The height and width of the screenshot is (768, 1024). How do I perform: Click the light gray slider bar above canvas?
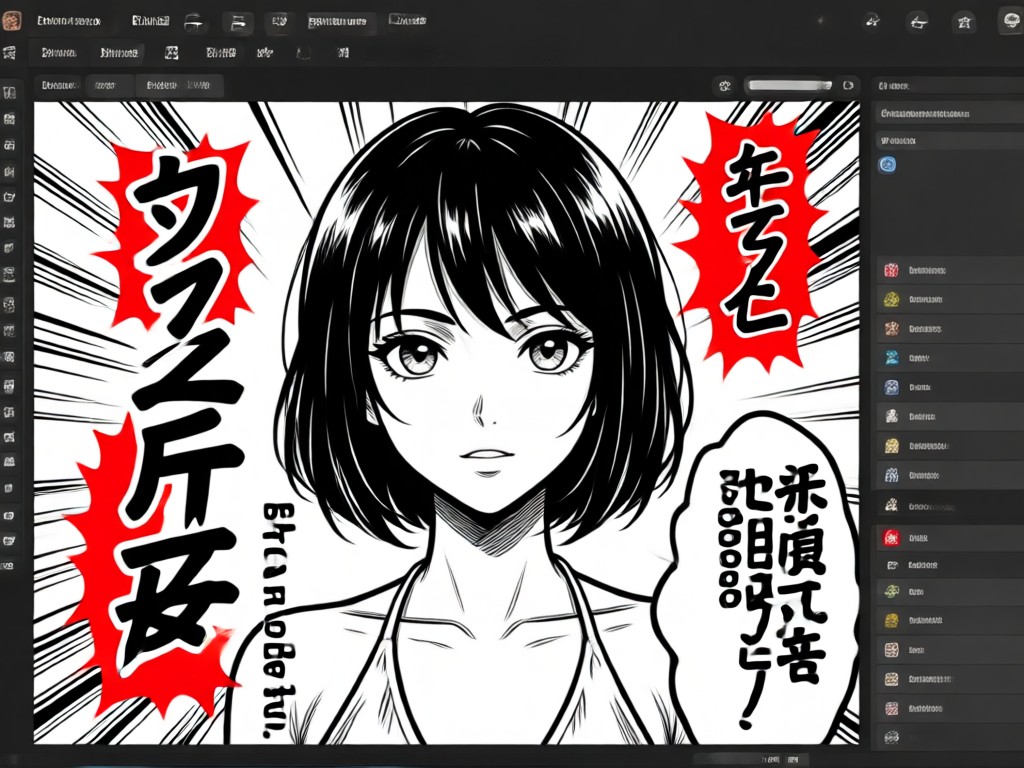[790, 86]
